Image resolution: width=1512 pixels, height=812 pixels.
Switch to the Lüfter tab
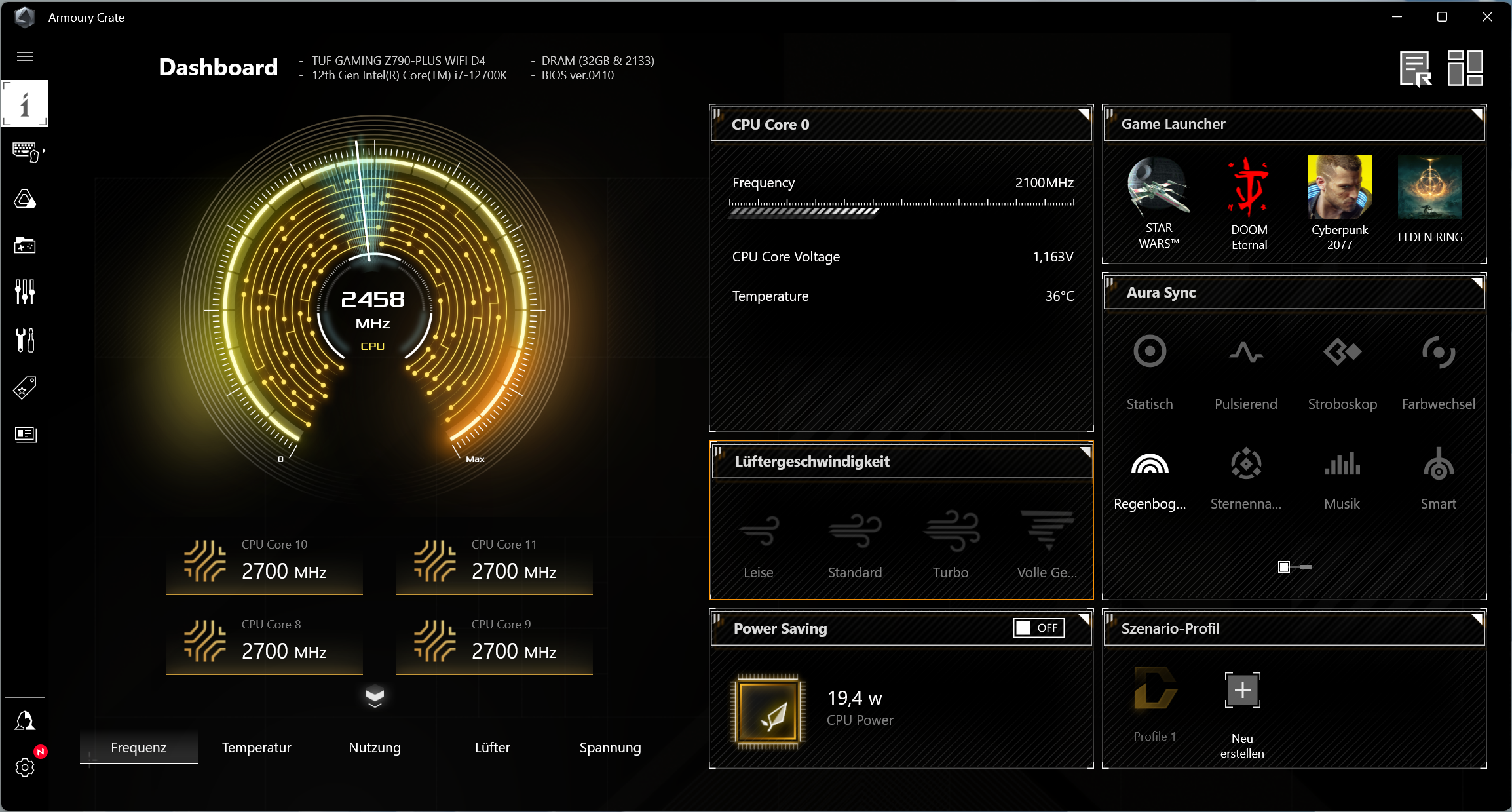click(x=492, y=747)
